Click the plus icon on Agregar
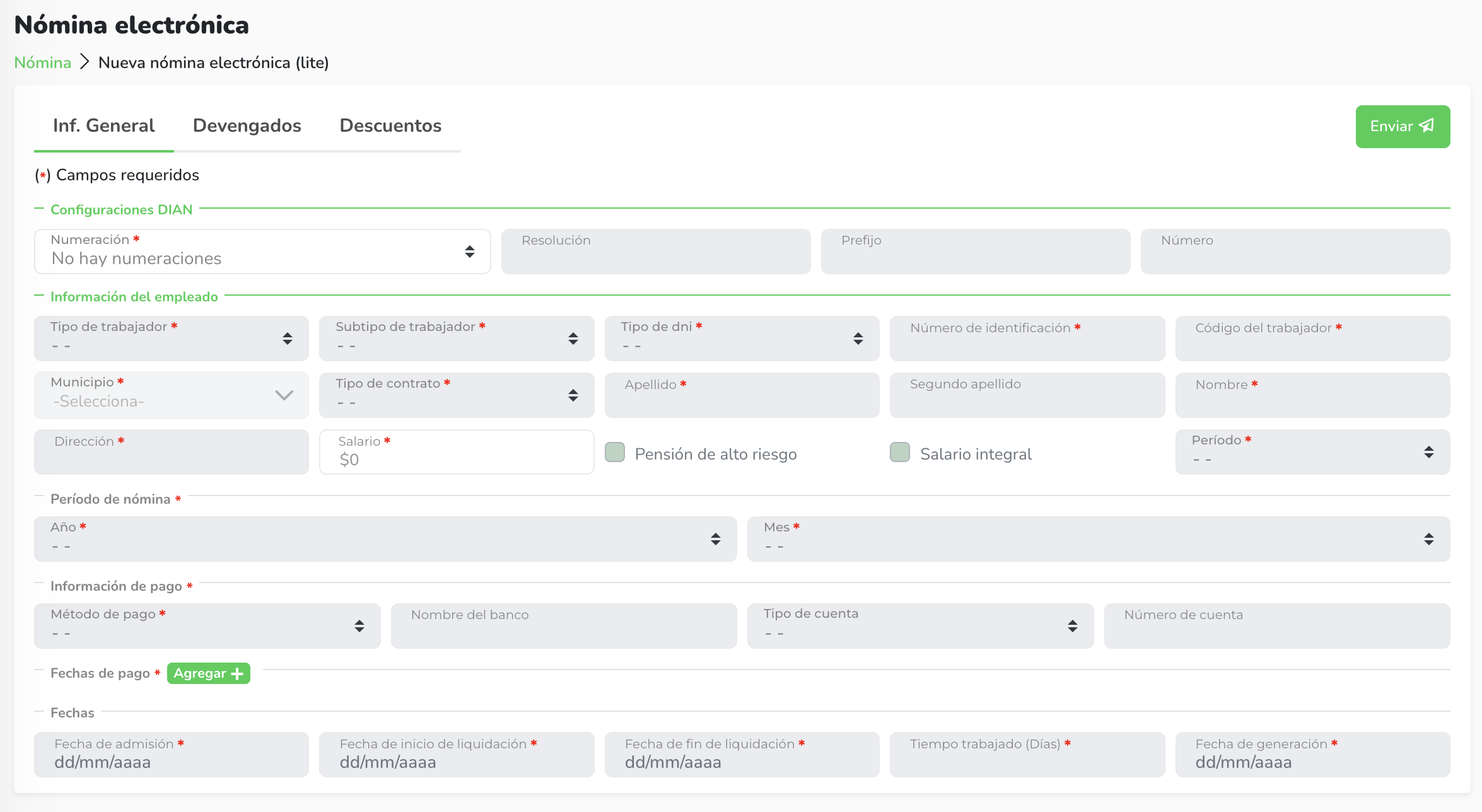This screenshot has height=812, width=1482. (x=237, y=674)
